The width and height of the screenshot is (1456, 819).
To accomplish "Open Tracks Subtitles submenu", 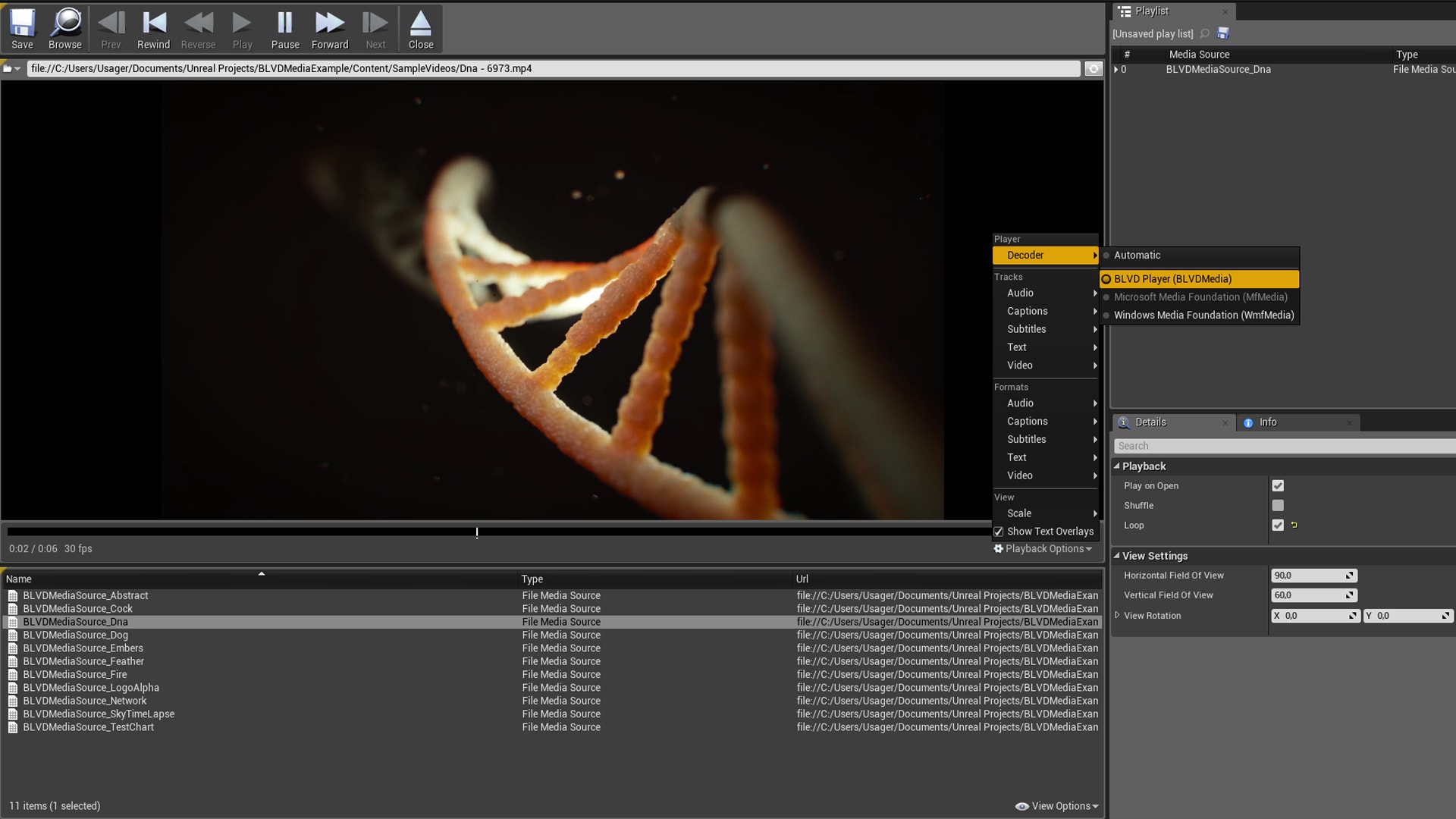I will [x=1045, y=329].
